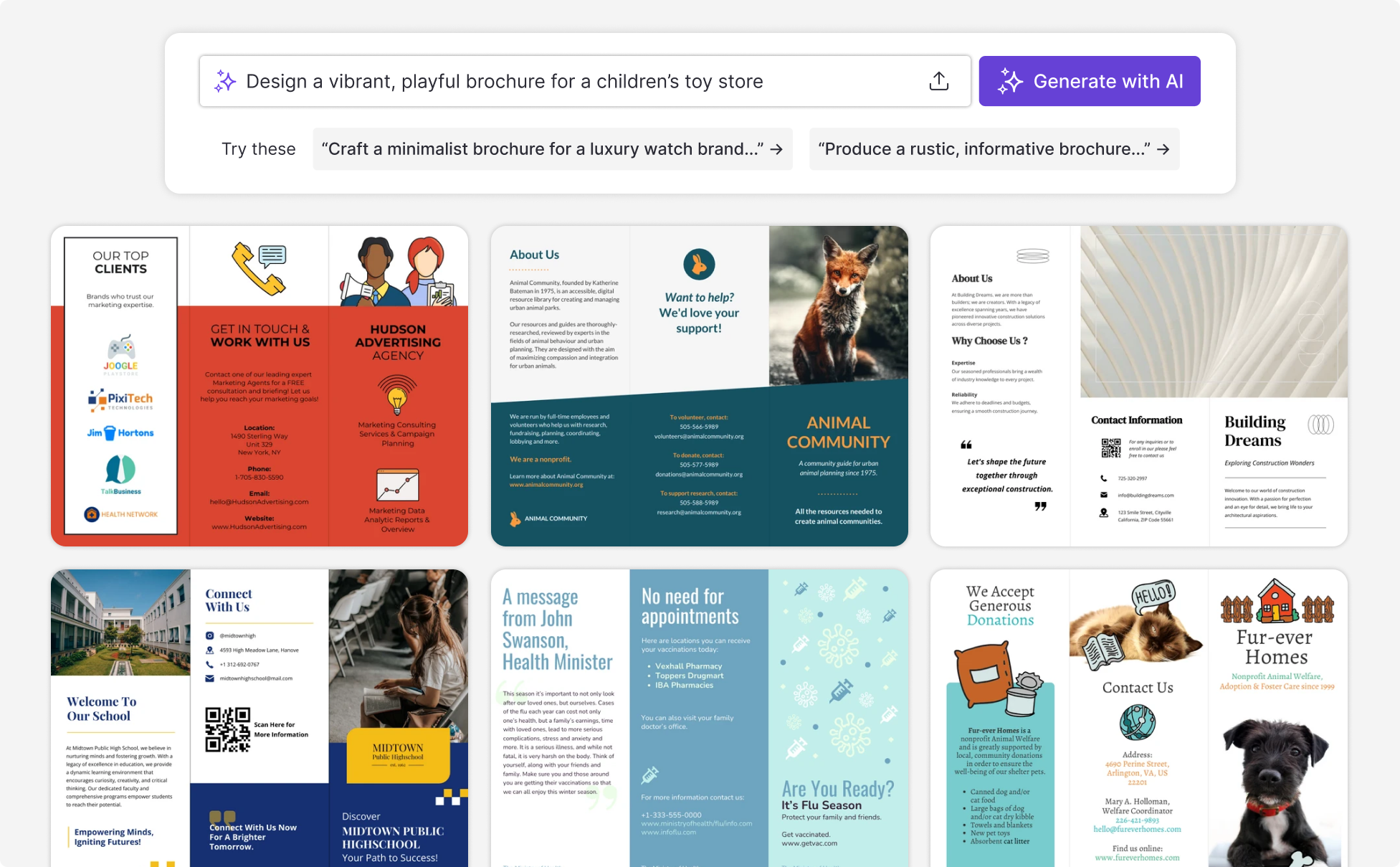Click the arrow on the luxury watch suggestion
This screenshot has height=867, width=1400.
pyautogui.click(x=777, y=149)
